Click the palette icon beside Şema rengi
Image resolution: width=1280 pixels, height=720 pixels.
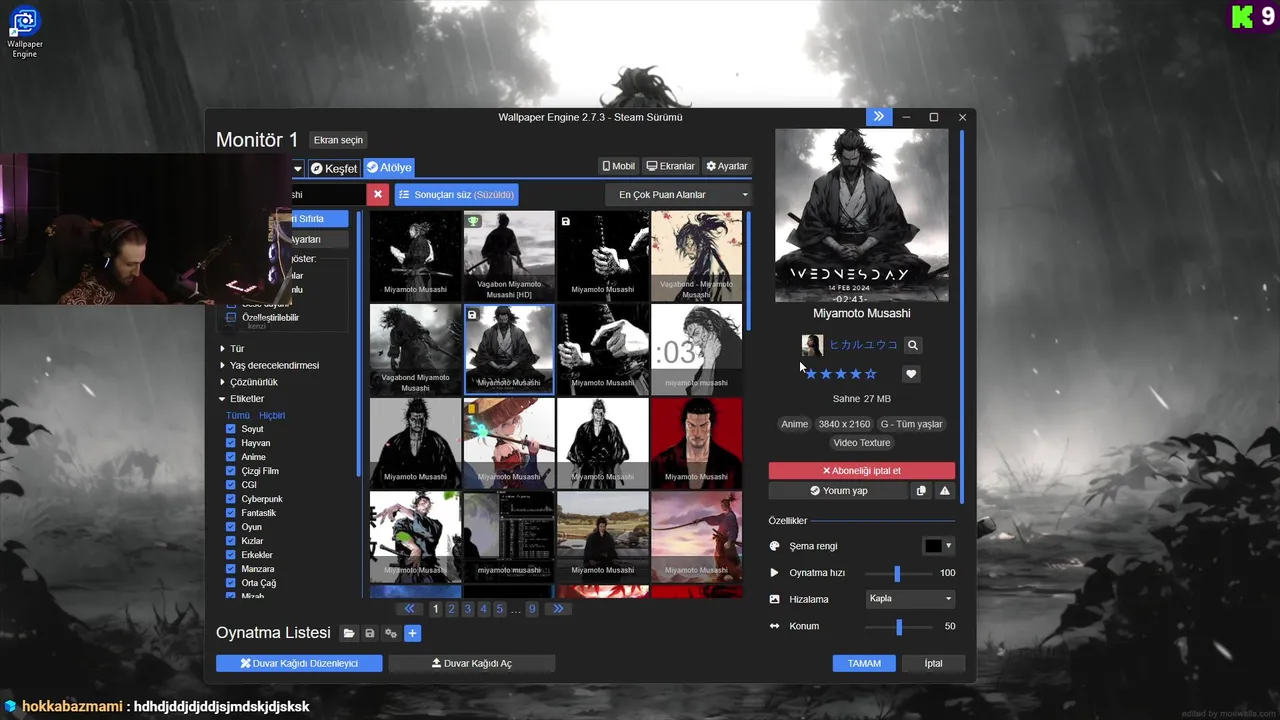pos(774,546)
